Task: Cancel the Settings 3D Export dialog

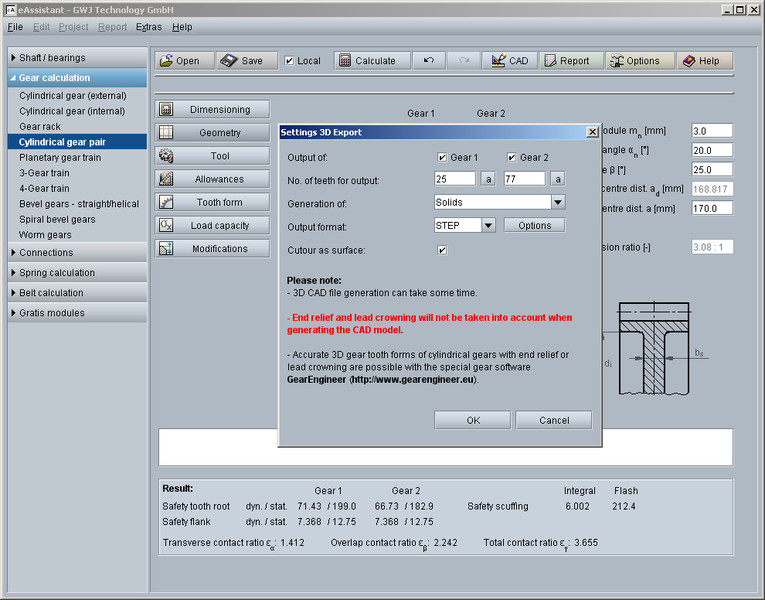Action: pos(554,420)
